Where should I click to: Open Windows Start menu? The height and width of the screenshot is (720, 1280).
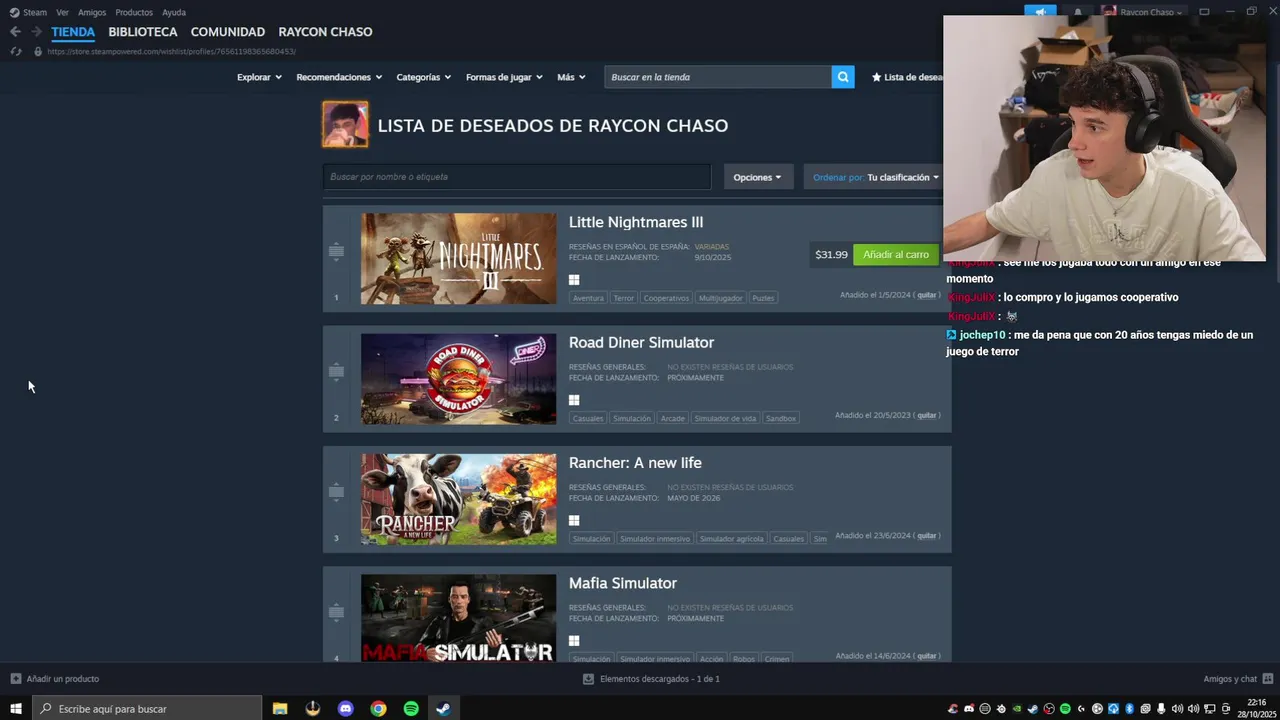tap(16, 709)
